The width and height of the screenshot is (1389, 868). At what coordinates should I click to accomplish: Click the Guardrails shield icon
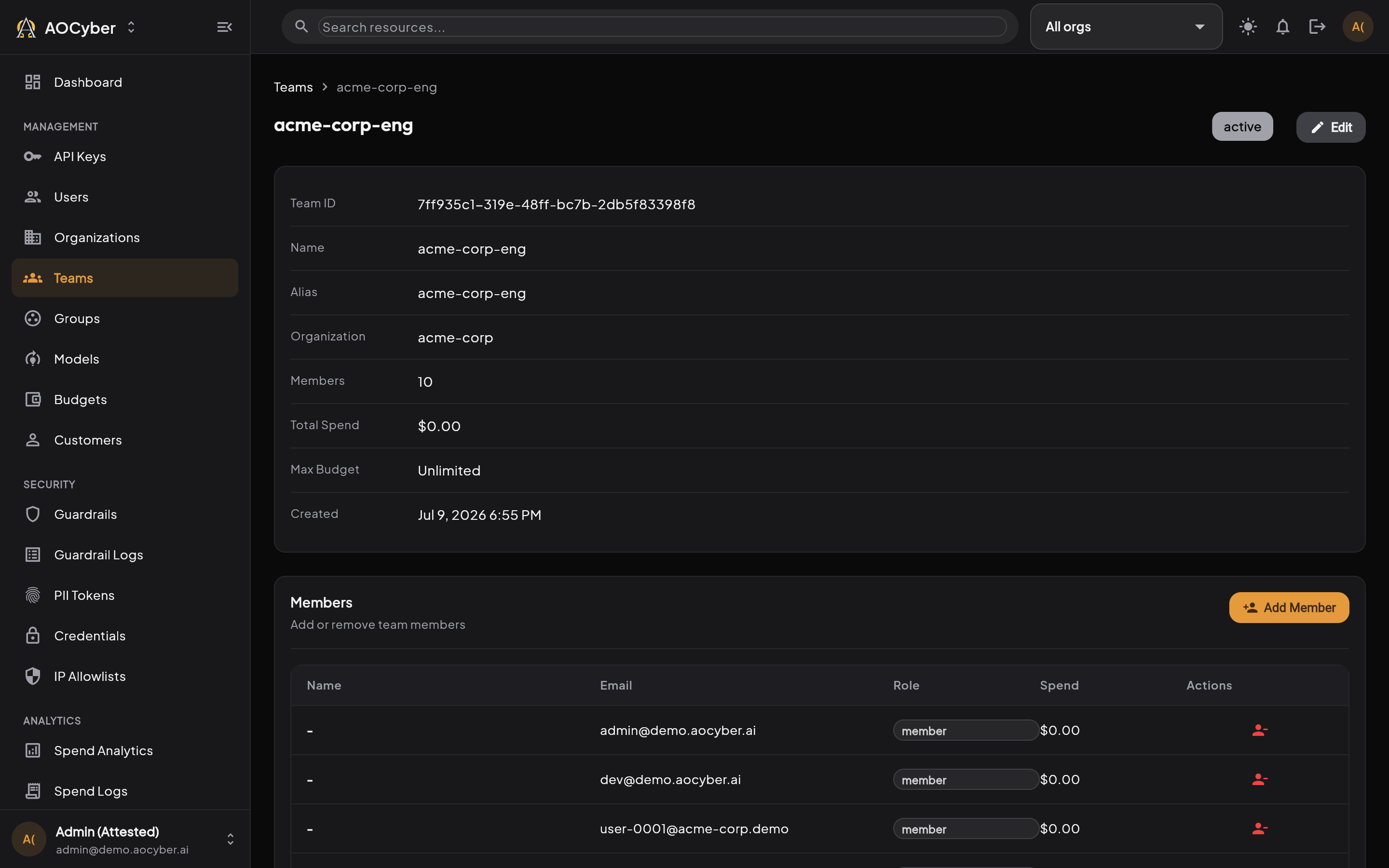[x=33, y=514]
